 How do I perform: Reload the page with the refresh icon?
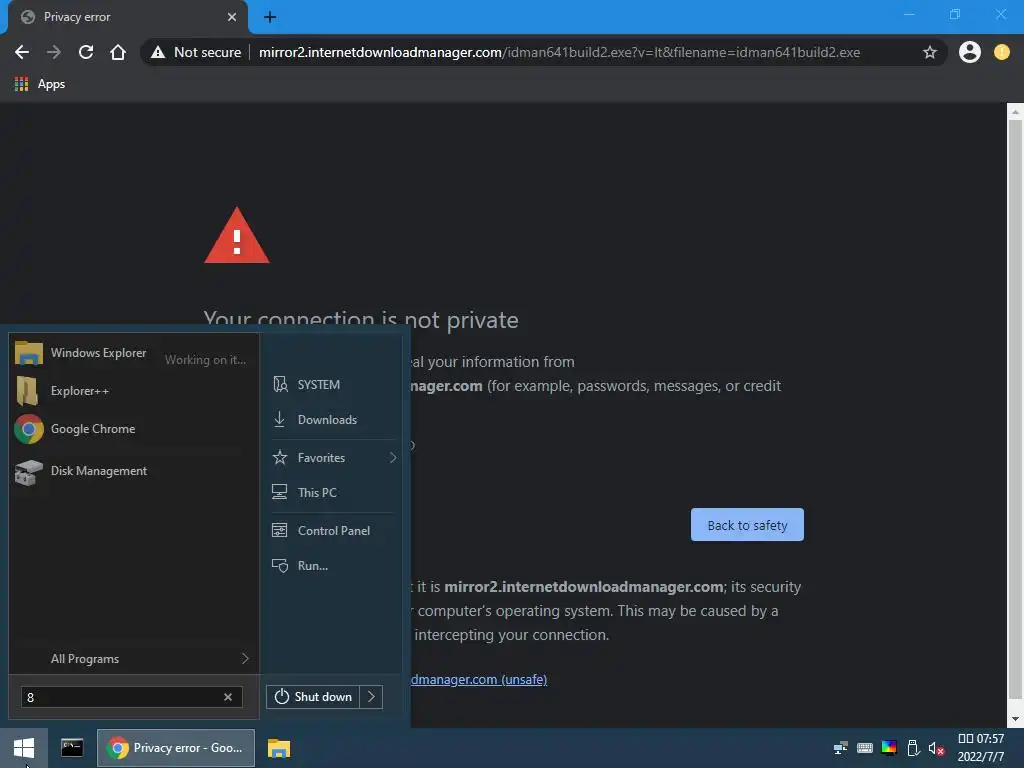pos(86,52)
